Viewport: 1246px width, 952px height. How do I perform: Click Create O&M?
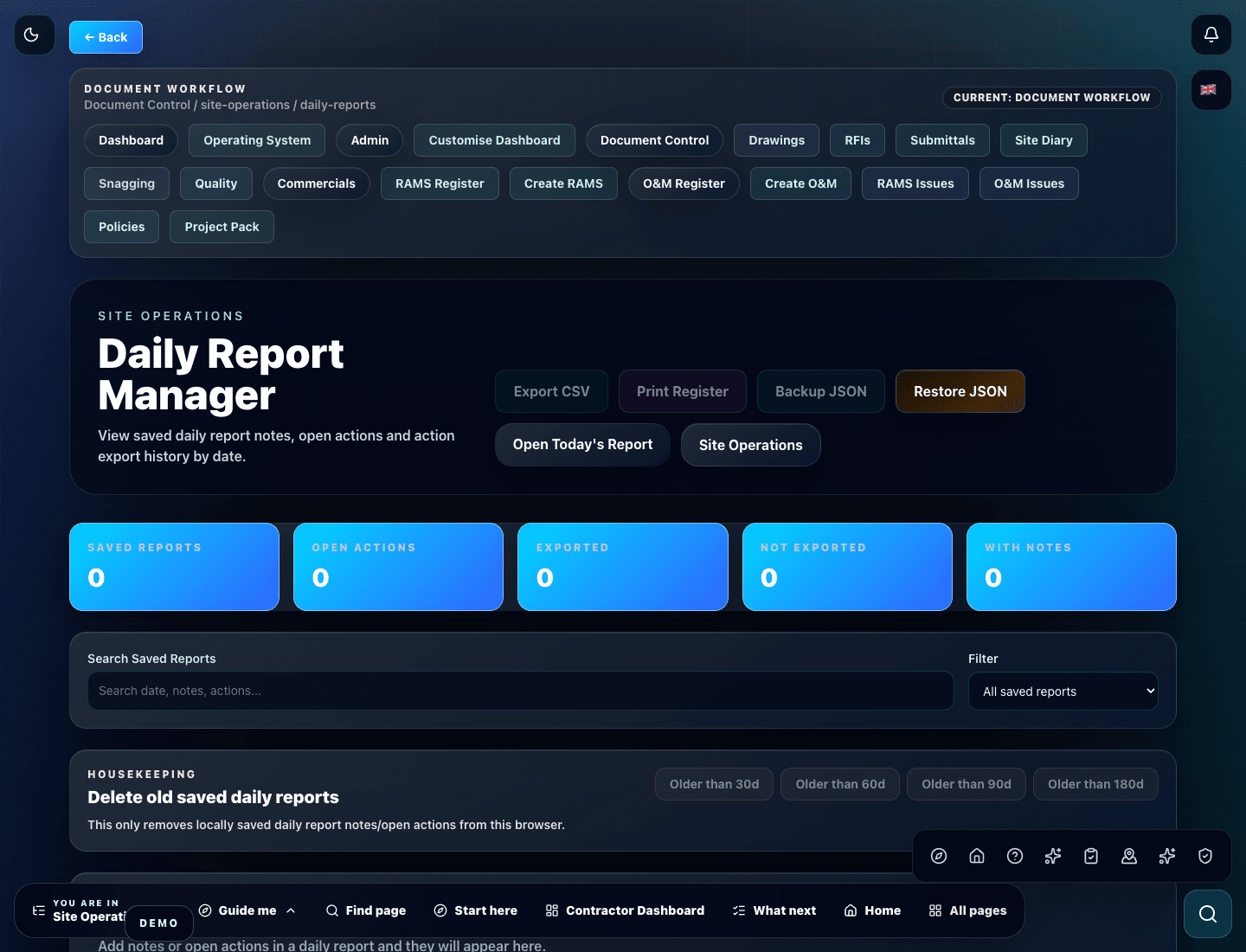(800, 183)
